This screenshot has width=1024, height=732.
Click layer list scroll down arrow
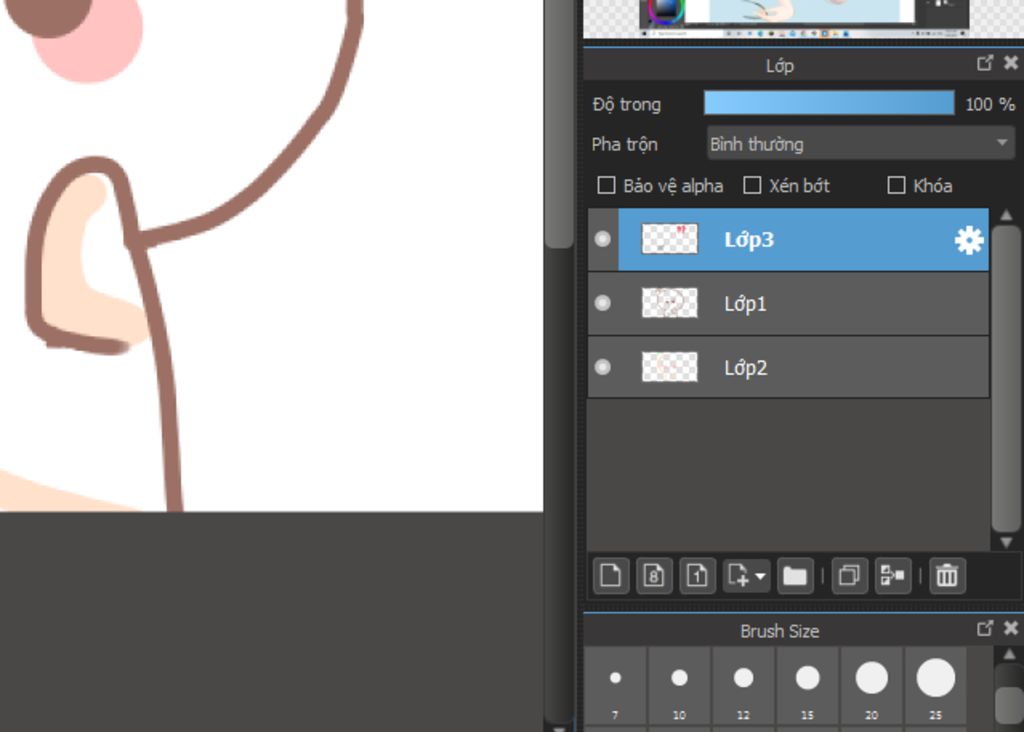pos(1006,542)
